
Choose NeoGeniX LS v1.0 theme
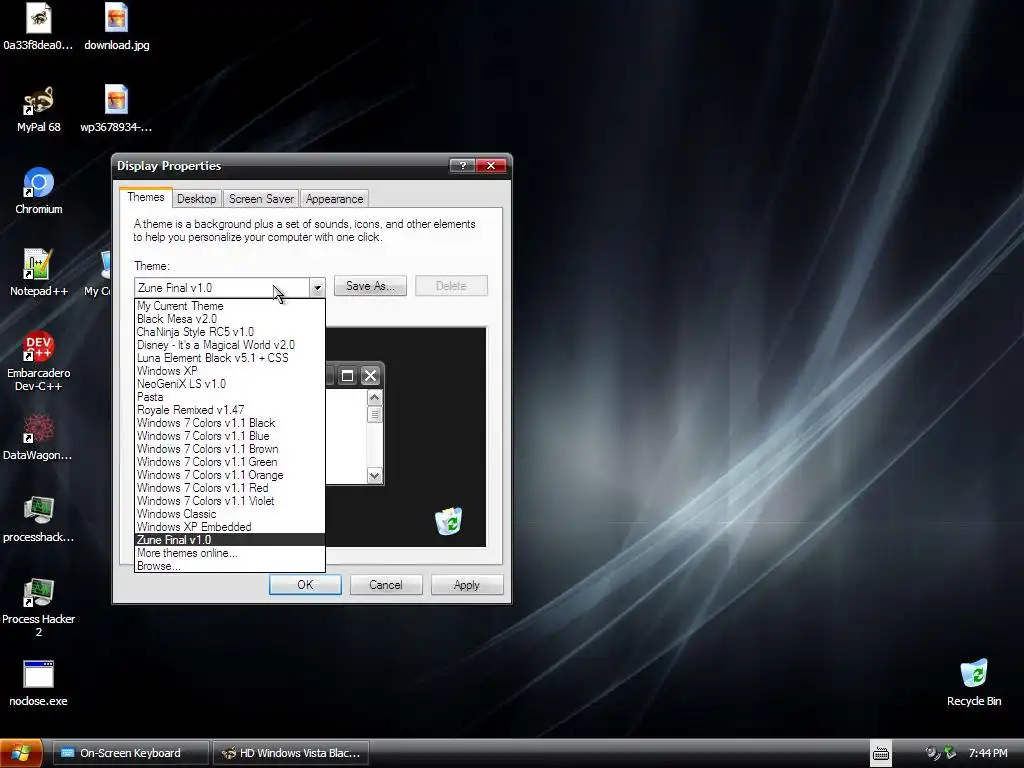click(229, 384)
